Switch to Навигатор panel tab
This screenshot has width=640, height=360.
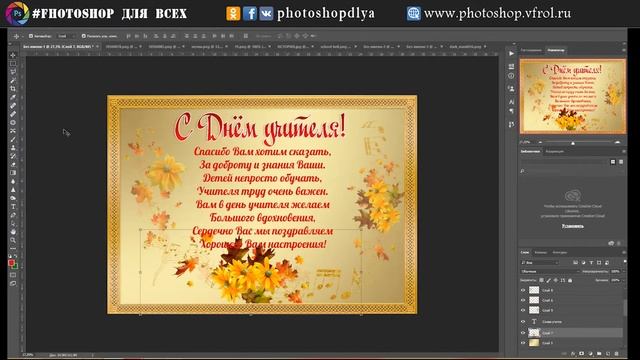click(x=556, y=50)
